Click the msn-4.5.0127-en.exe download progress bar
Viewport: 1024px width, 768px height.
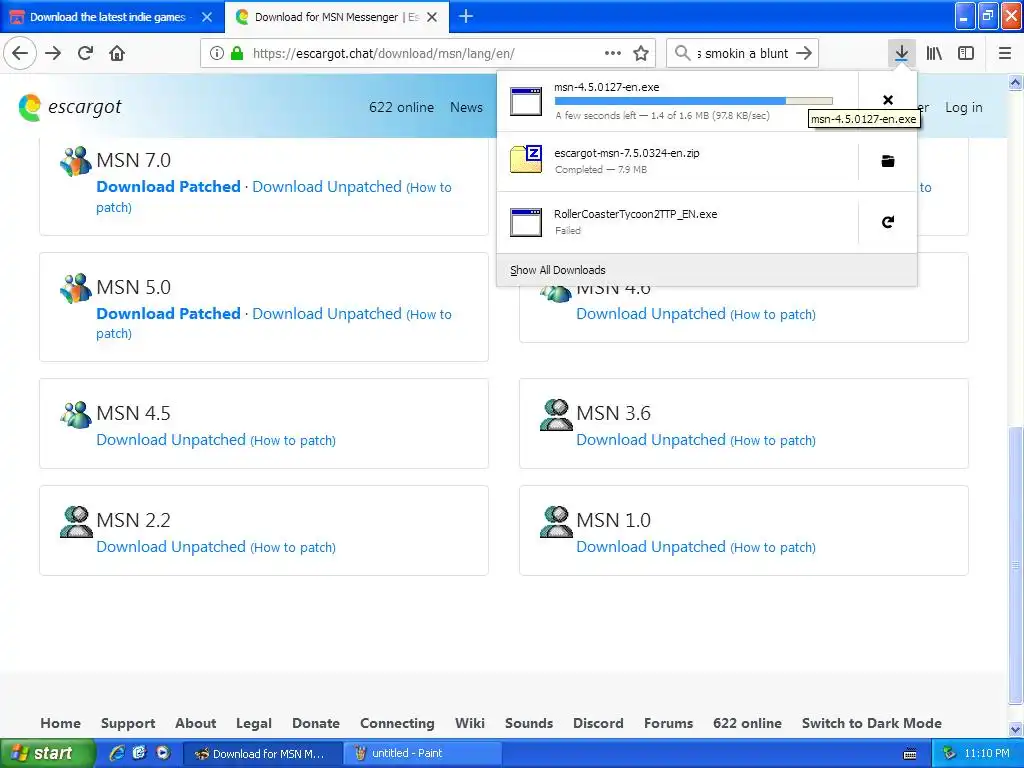coord(694,101)
